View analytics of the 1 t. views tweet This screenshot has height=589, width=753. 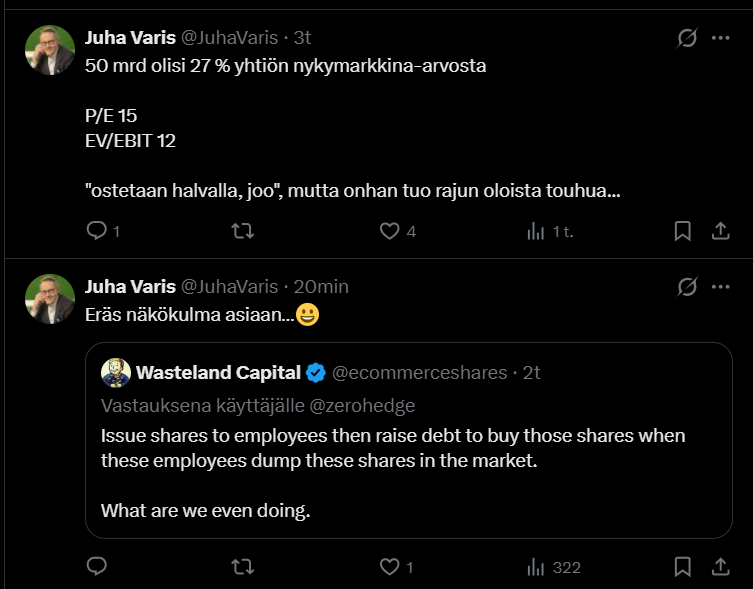[537, 231]
